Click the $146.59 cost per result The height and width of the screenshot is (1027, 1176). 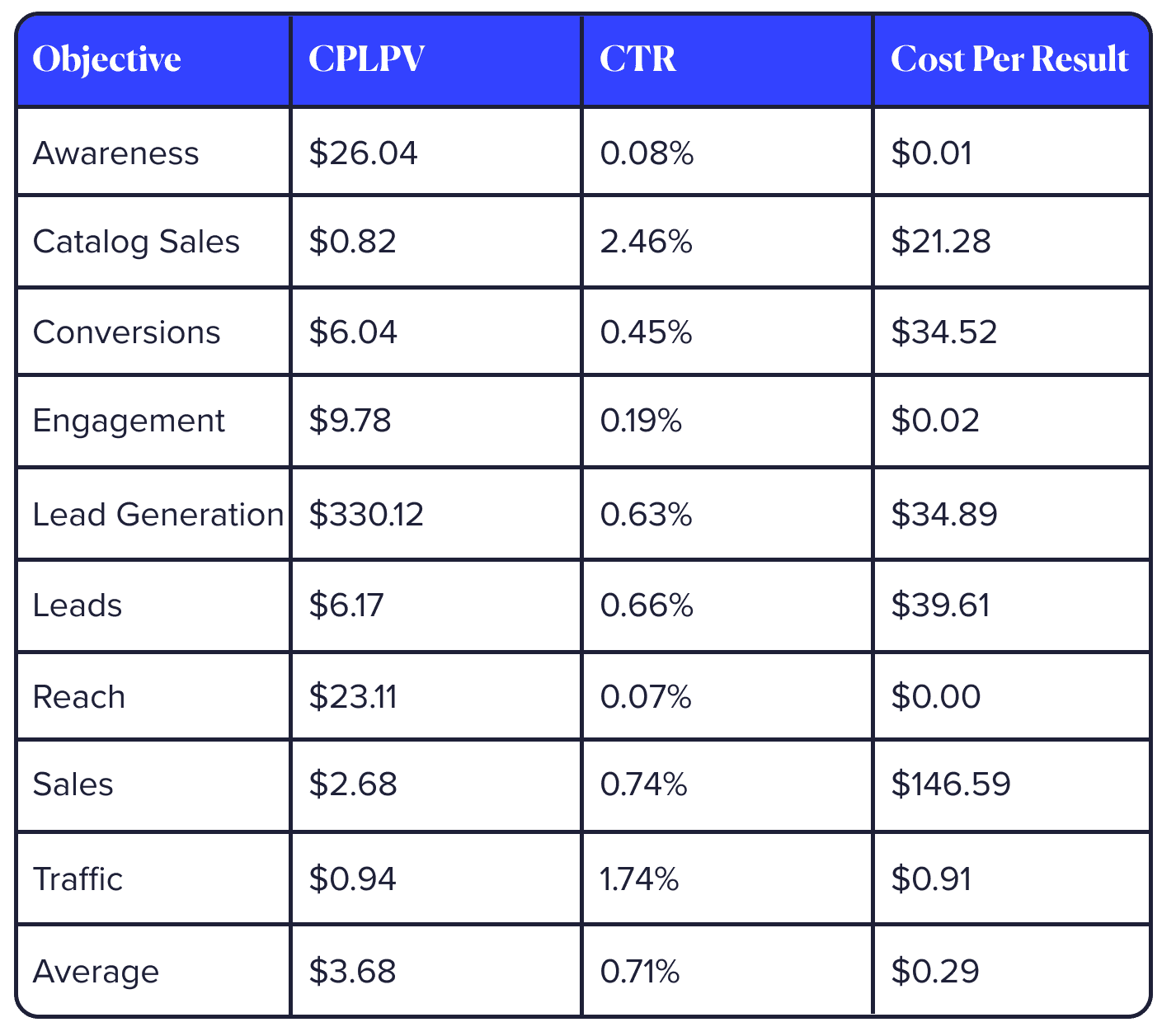coord(951,784)
